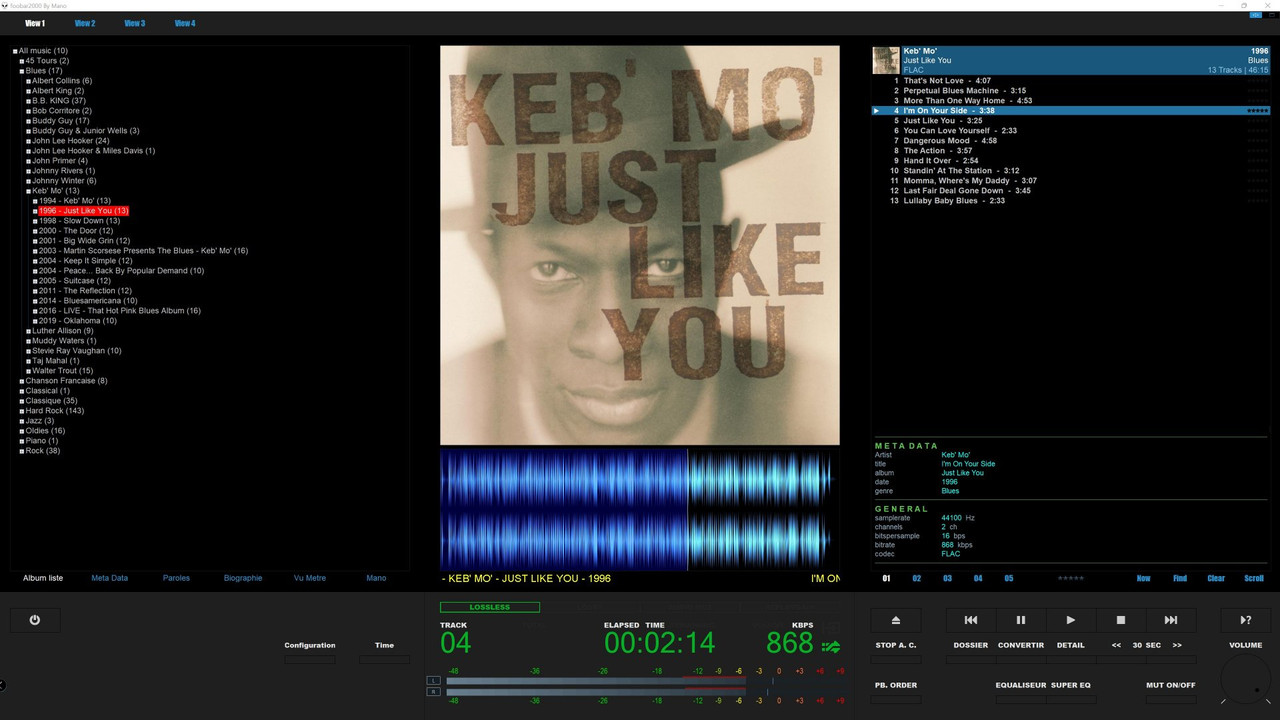
Task: Click the green shuffle icon beside KBPS
Action: pos(831,646)
